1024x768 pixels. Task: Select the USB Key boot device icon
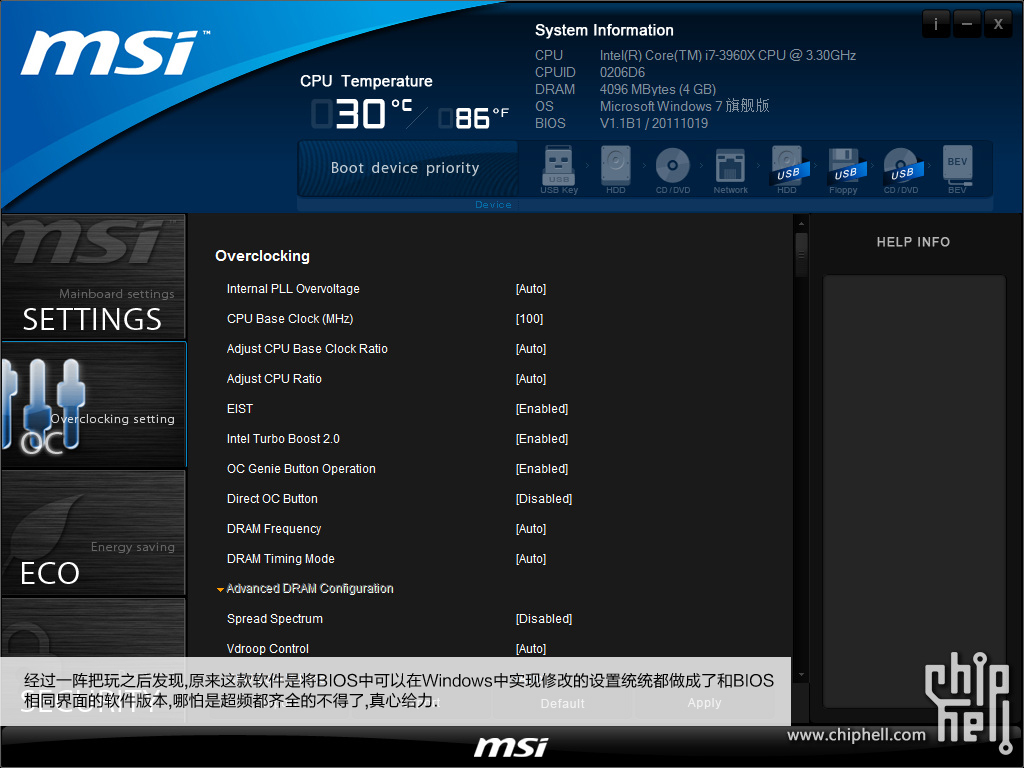(559, 168)
